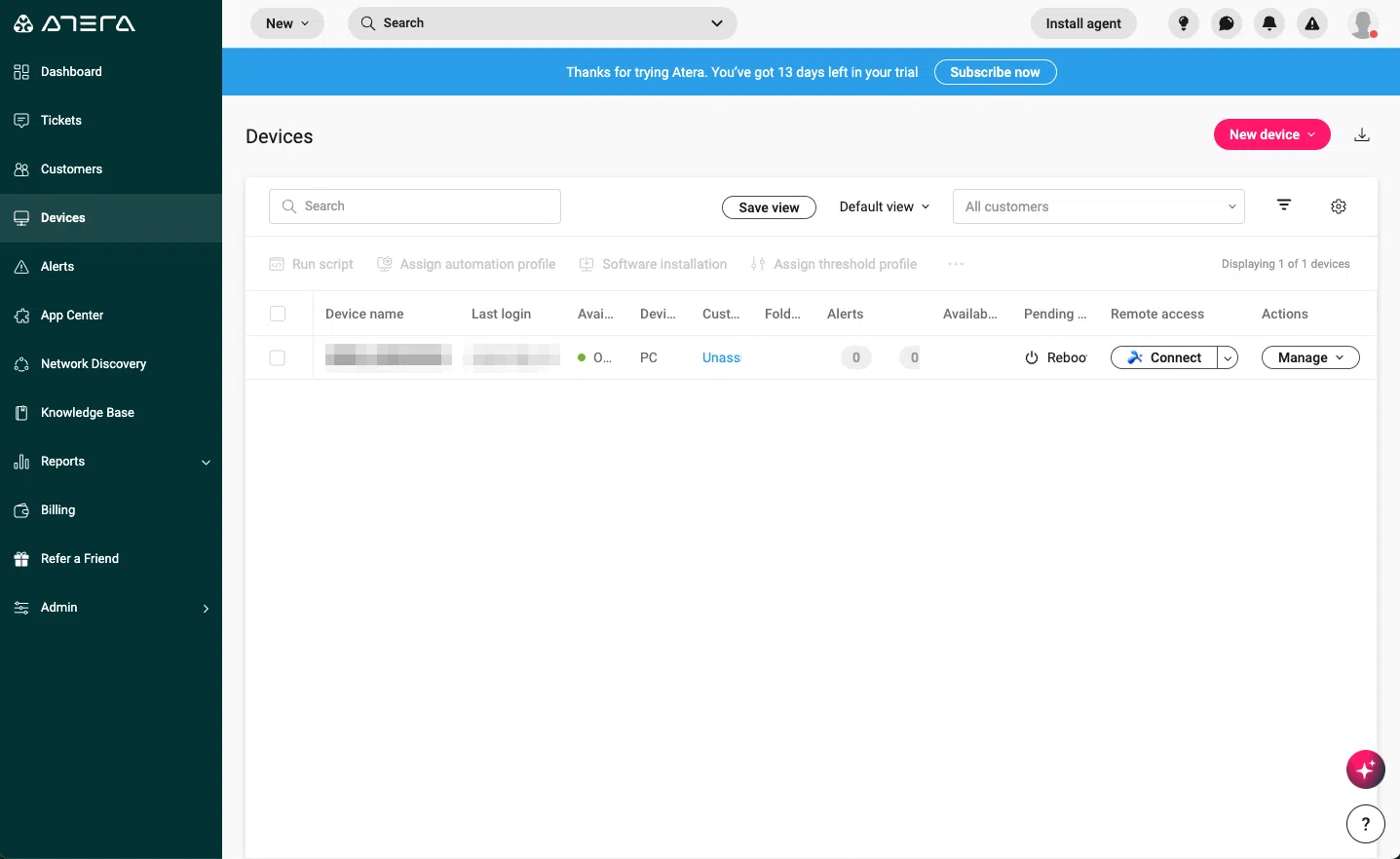Click the blurred device name cell
Image resolution: width=1400 pixels, height=859 pixels.
[x=389, y=356]
